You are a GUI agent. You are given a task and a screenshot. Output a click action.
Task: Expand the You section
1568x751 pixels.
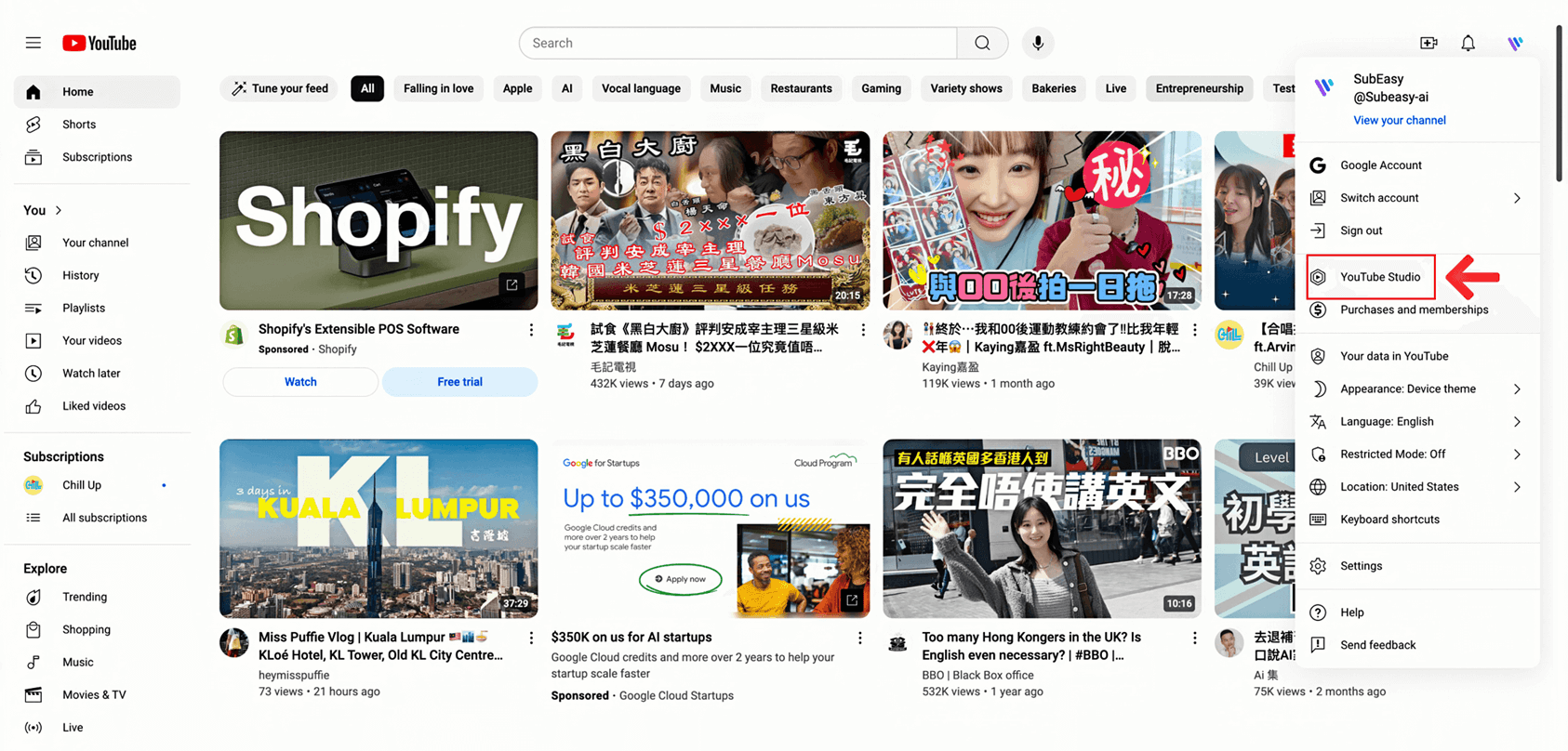click(43, 210)
